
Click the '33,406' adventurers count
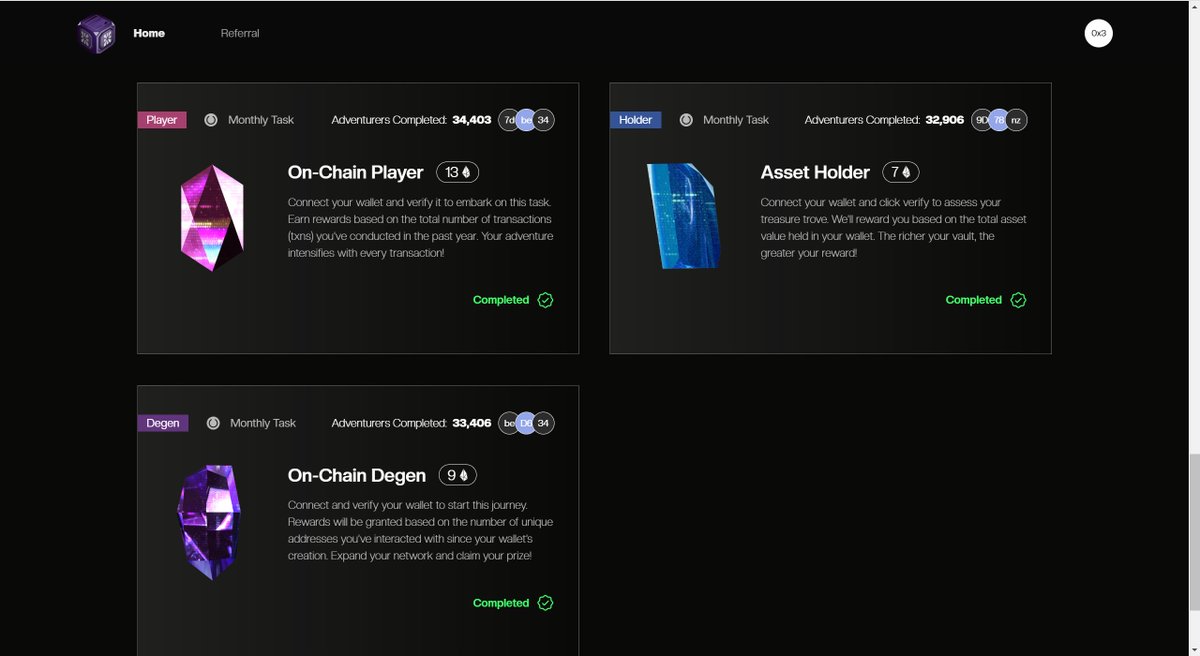click(x=472, y=423)
